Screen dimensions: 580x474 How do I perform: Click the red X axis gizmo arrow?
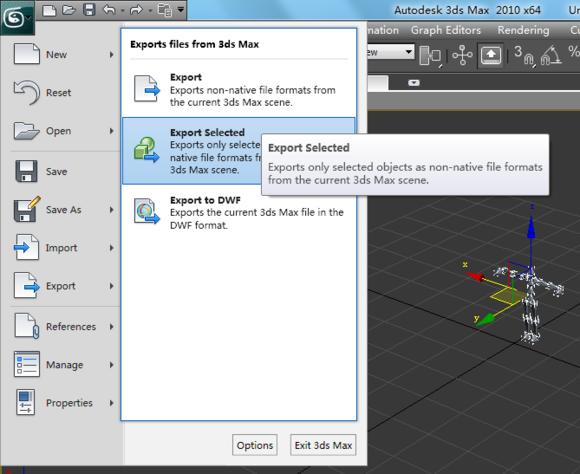tap(475, 276)
